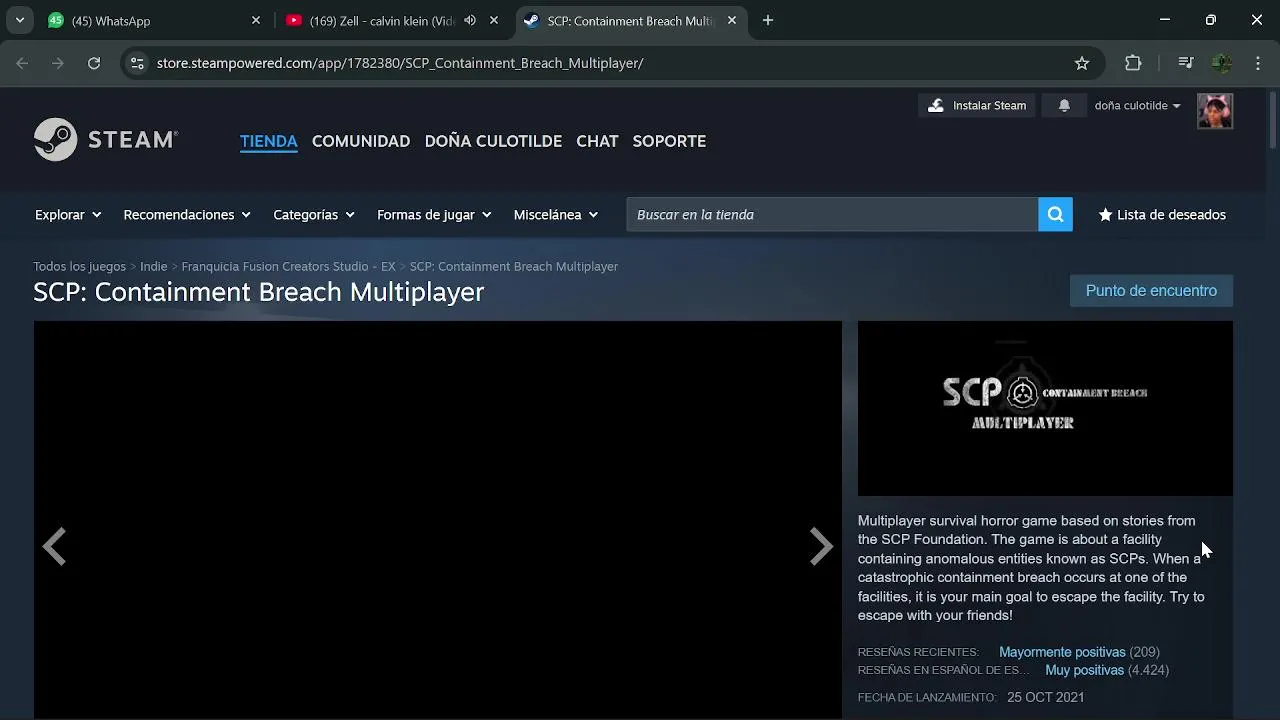The image size is (1280, 720).
Task: Expand the Explorar dropdown
Action: (x=68, y=214)
